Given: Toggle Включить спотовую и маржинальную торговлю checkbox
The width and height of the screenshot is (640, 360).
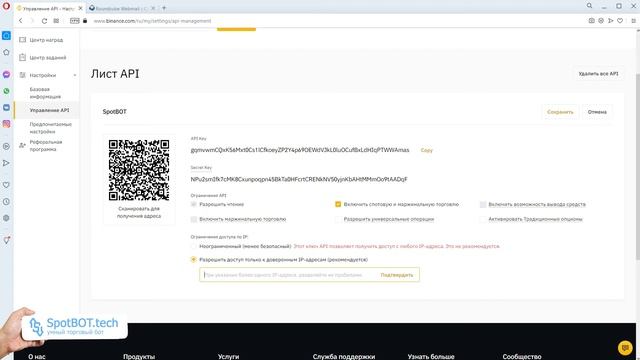Looking at the screenshot, I should pos(338,204).
